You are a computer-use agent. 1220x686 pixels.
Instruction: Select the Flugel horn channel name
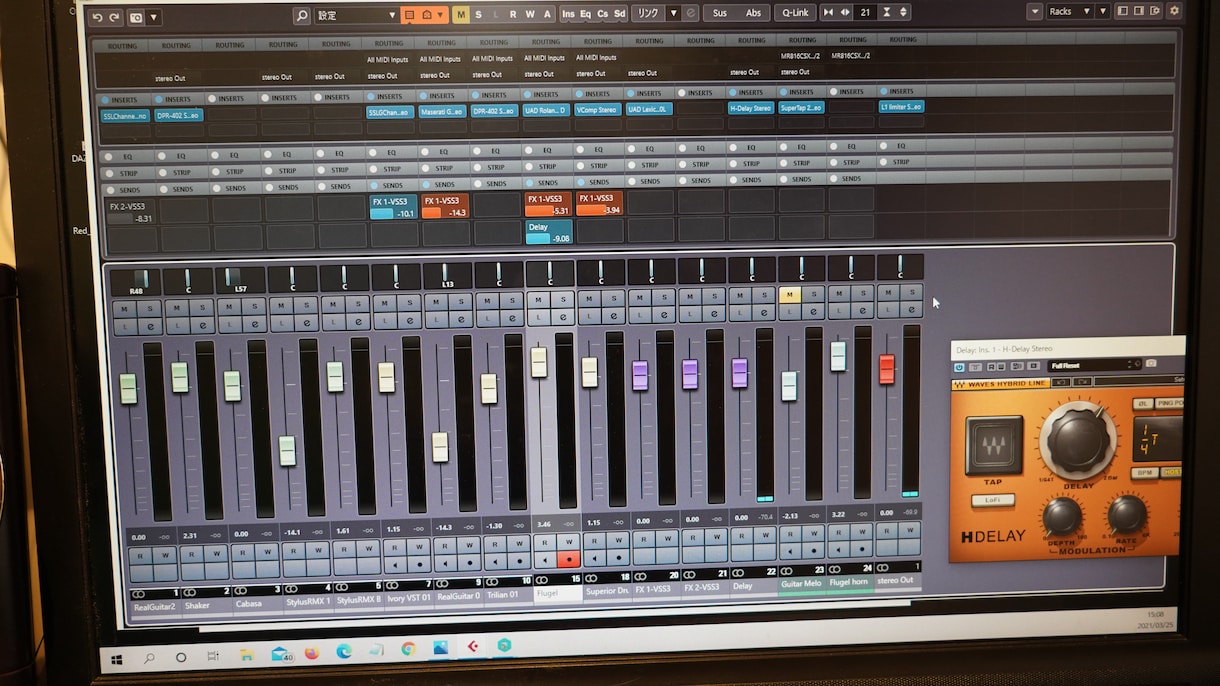851,584
